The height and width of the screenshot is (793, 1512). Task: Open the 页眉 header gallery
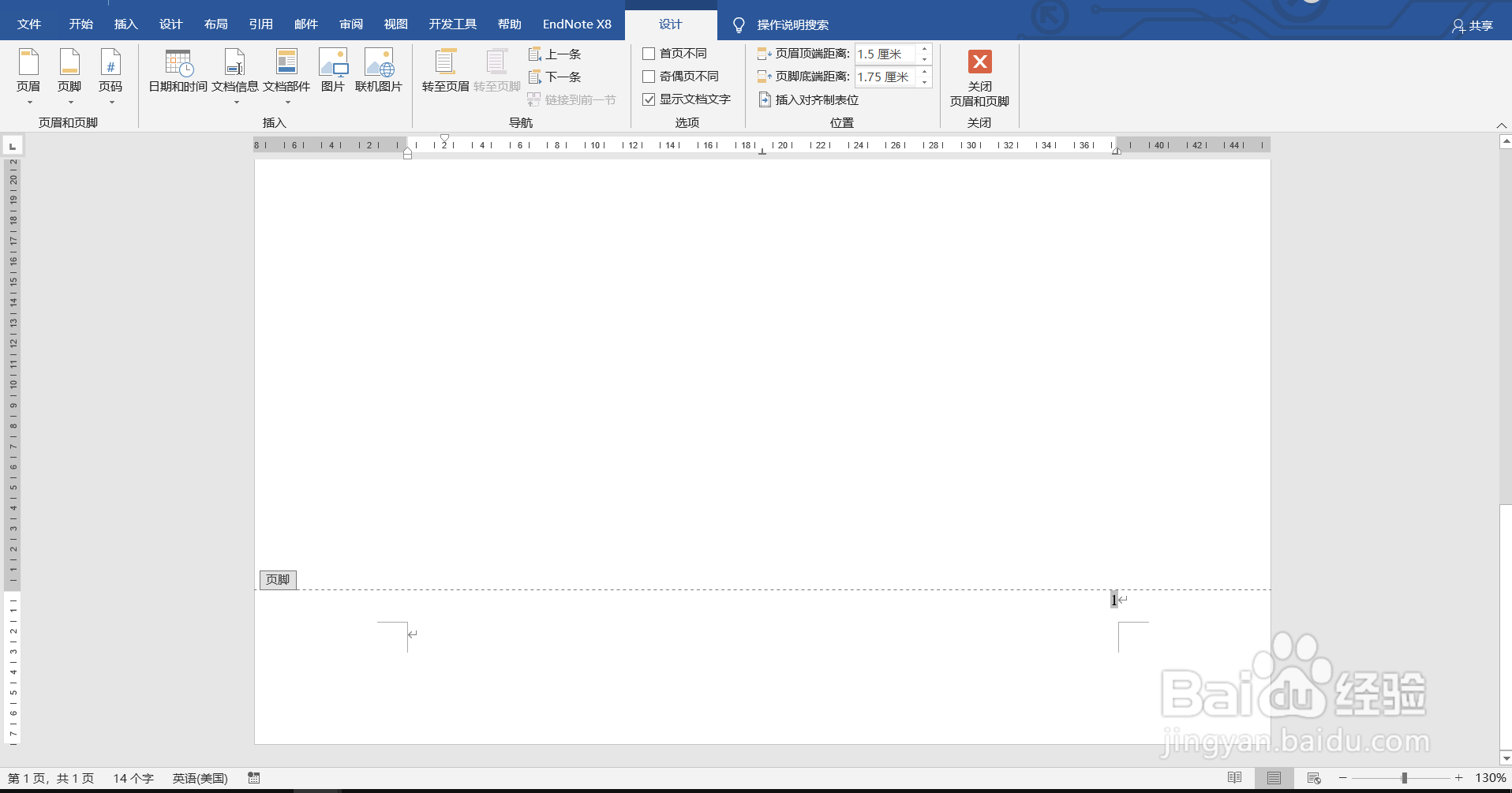coord(28,77)
